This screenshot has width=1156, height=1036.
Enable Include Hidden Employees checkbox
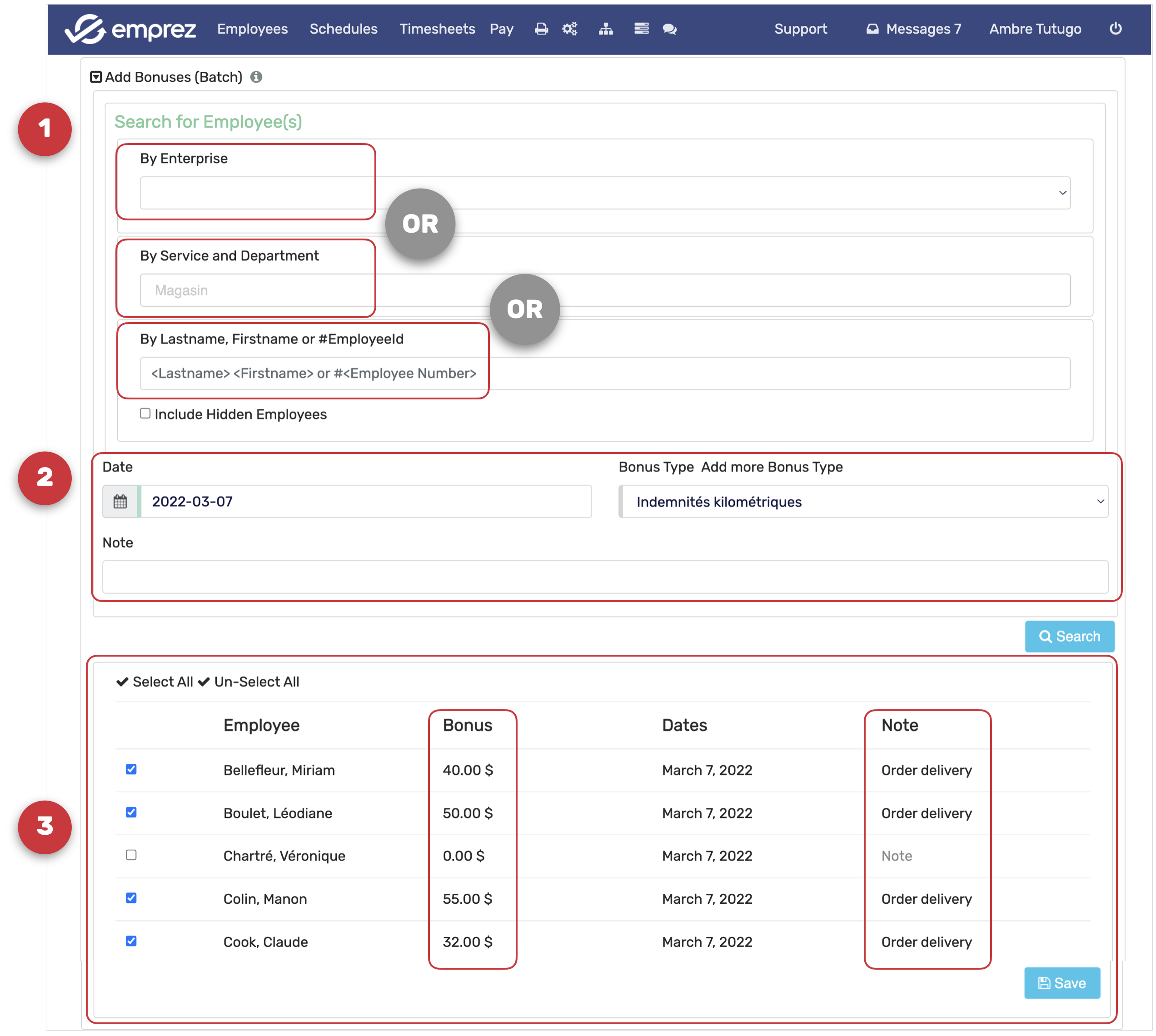(x=145, y=414)
